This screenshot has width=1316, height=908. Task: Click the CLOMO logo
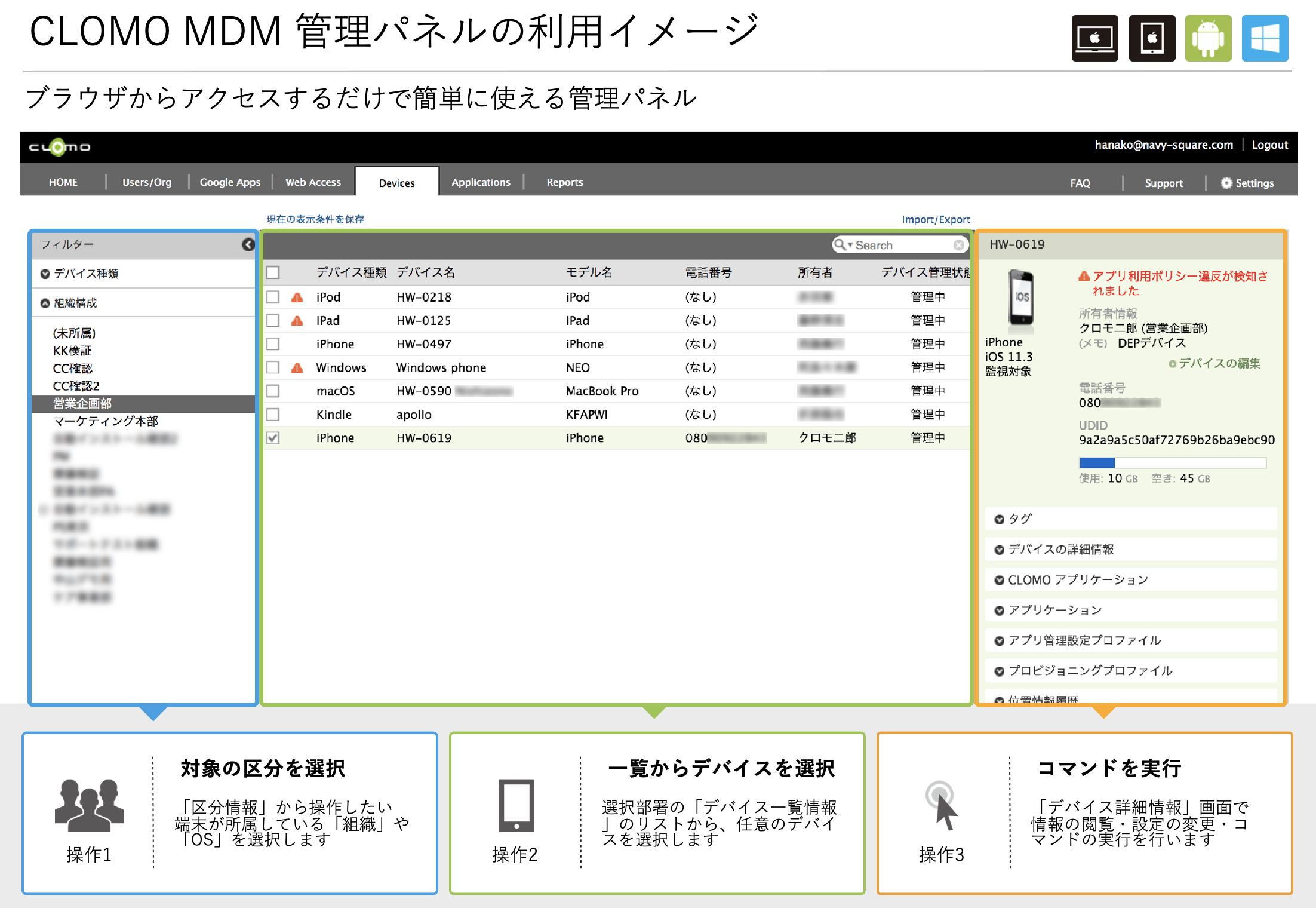60,147
